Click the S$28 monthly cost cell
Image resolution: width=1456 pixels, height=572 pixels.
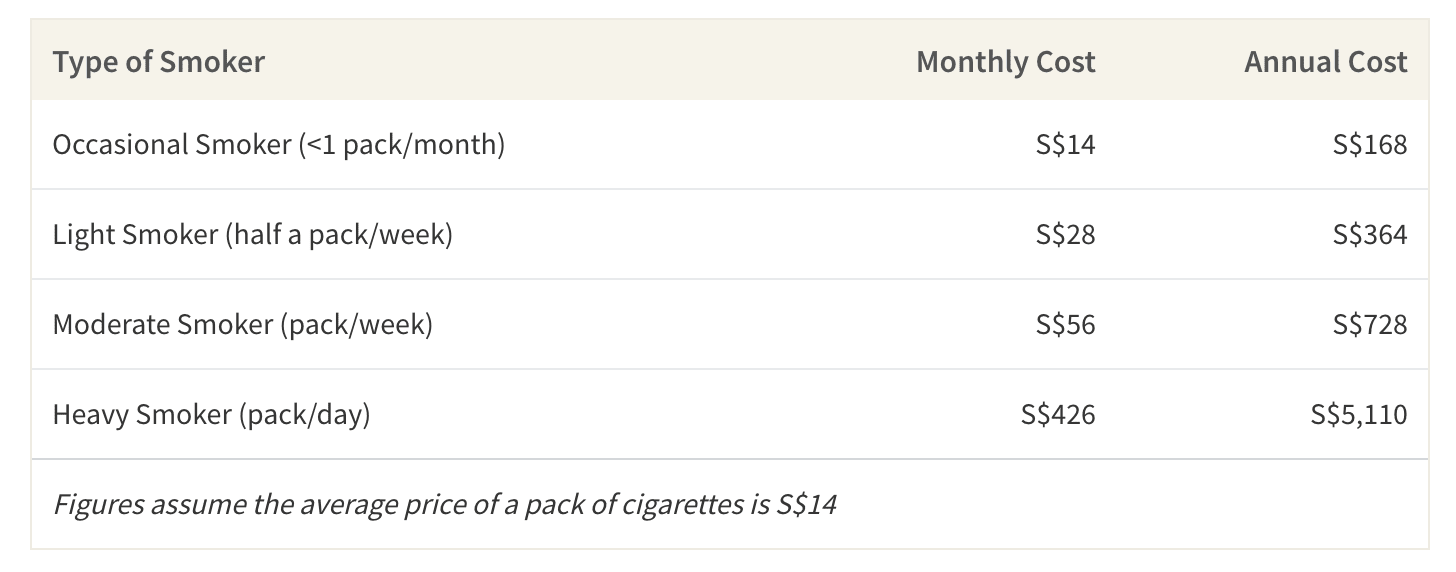pyautogui.click(x=1066, y=235)
